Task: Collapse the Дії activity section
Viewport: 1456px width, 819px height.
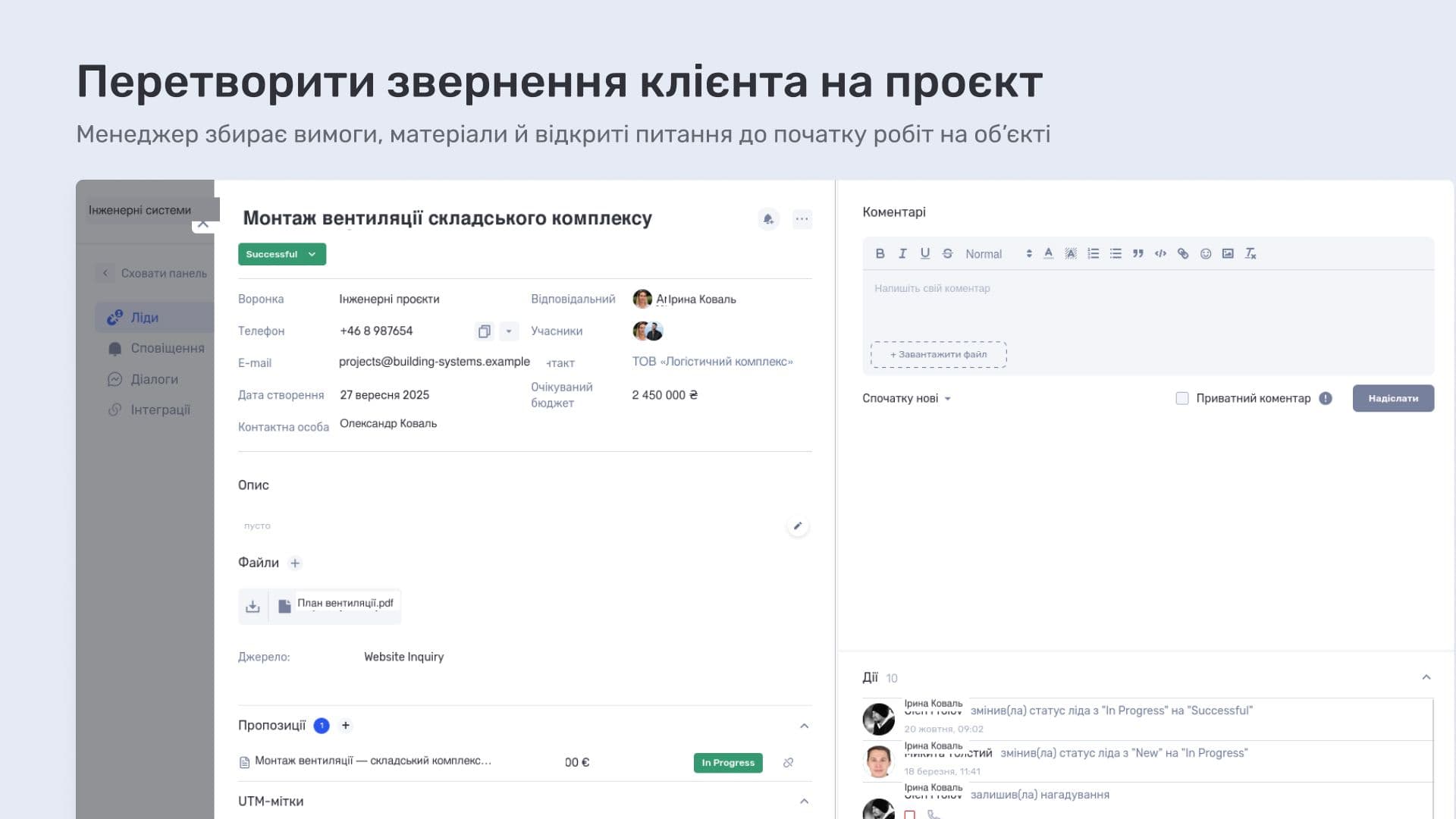Action: pos(1426,677)
